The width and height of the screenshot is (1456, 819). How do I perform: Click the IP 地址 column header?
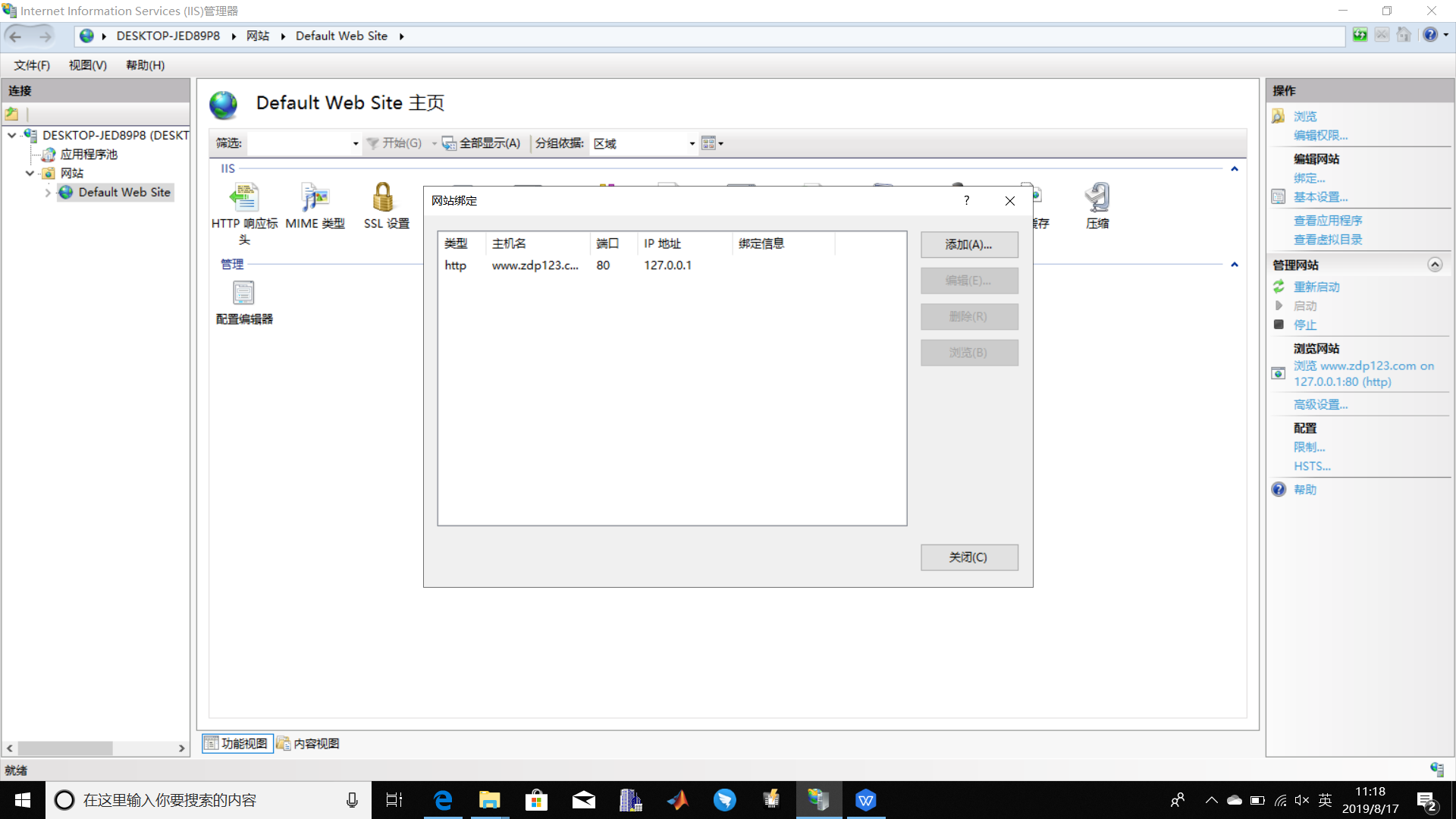685,243
